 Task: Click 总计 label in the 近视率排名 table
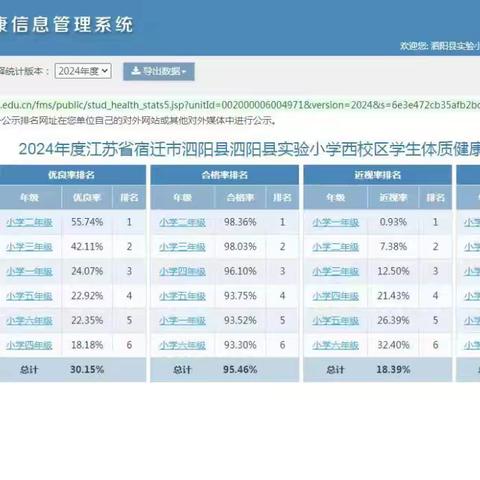coord(336,370)
